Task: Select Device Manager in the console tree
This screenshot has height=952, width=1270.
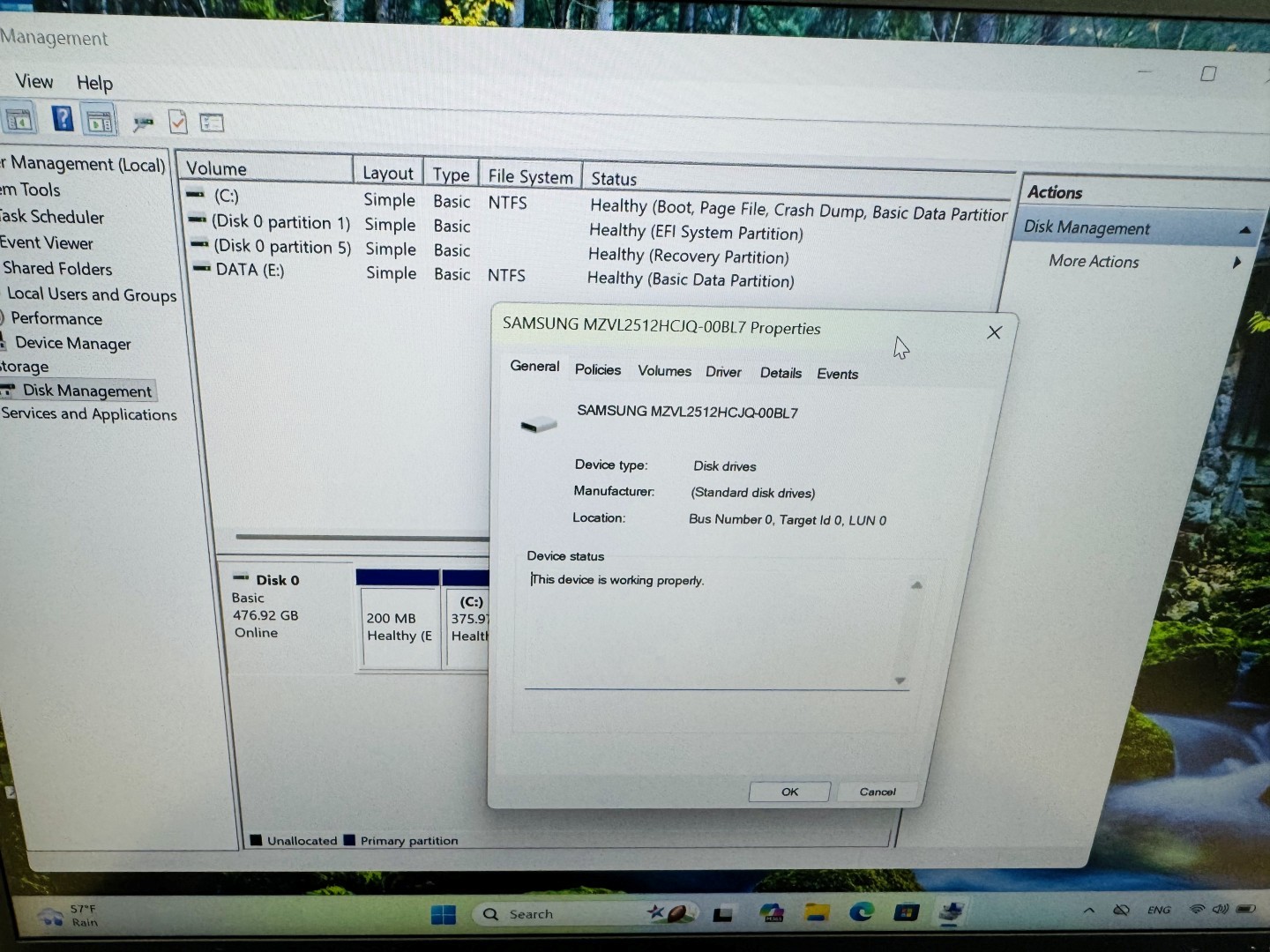Action: tap(72, 344)
